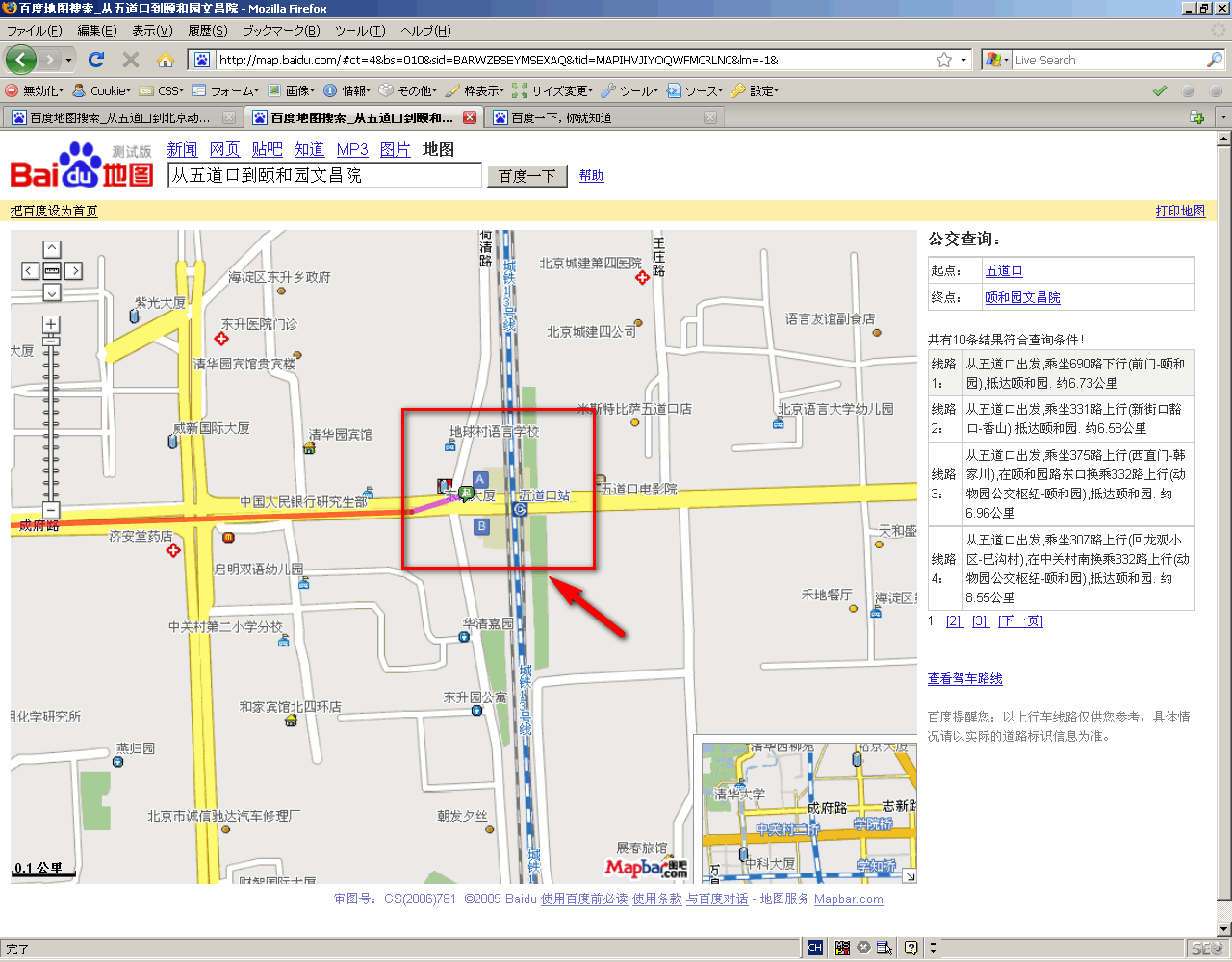Image resolution: width=1232 pixels, height=962 pixels.
Task: Click the 五道口站 subway station icon
Action: click(x=520, y=508)
